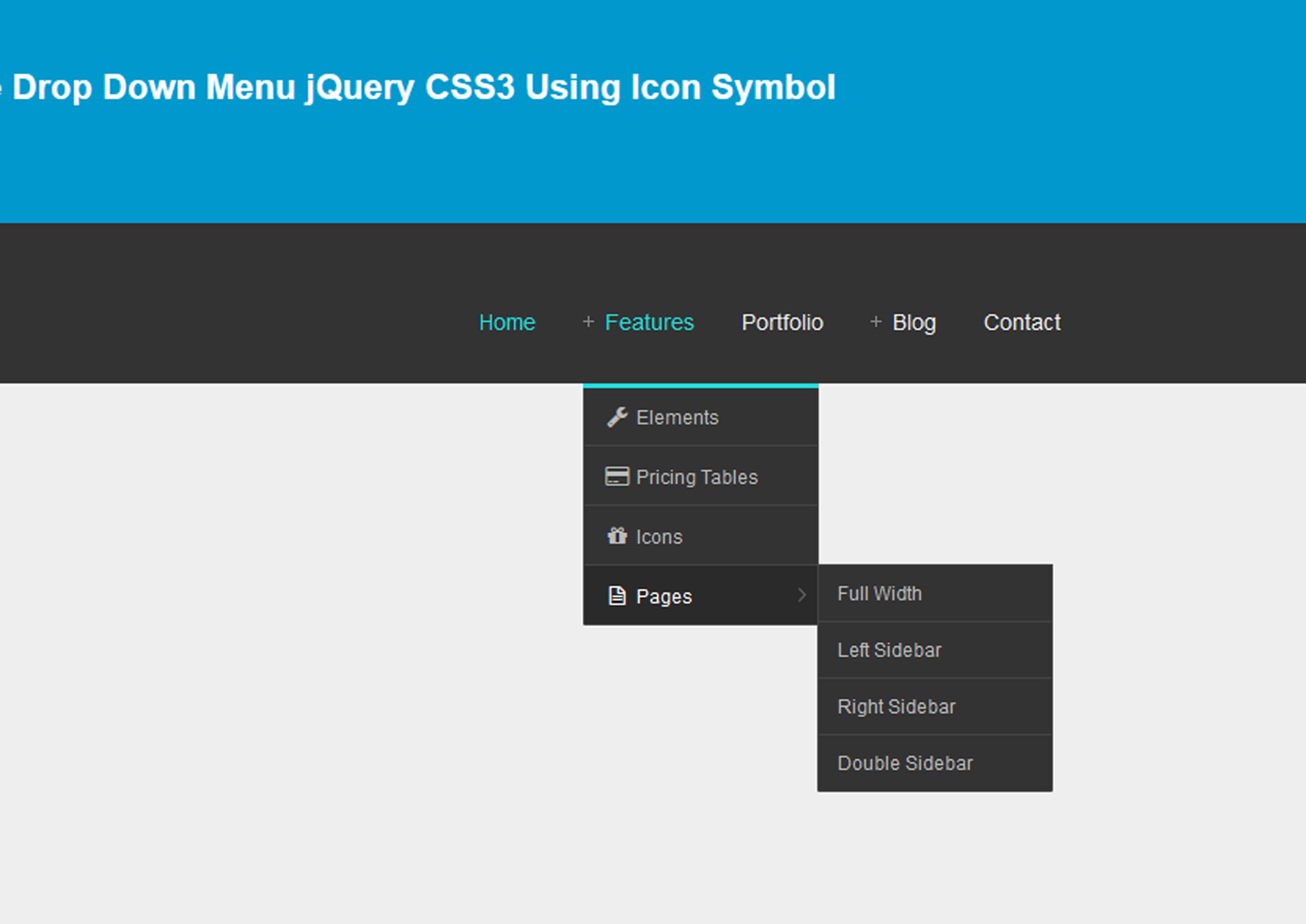
Task: Select Elements in the Features dropdown
Action: tap(701, 417)
